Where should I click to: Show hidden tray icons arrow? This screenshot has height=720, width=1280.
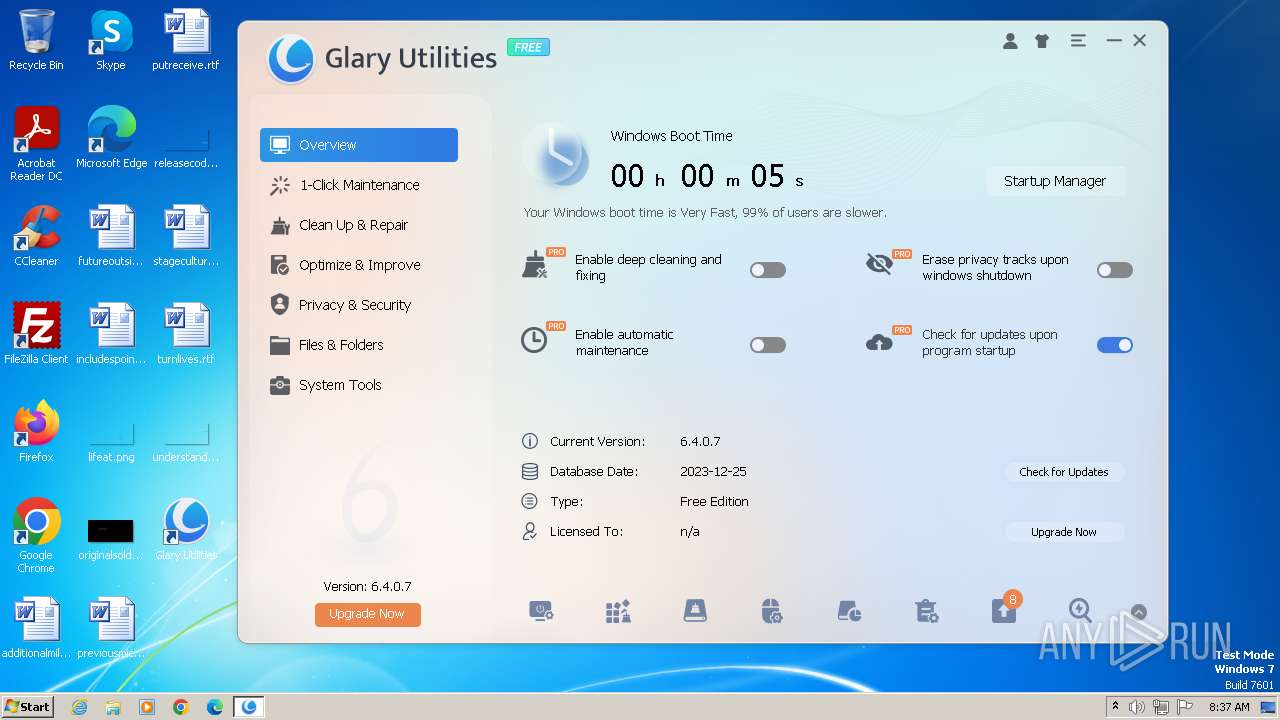coord(1116,706)
